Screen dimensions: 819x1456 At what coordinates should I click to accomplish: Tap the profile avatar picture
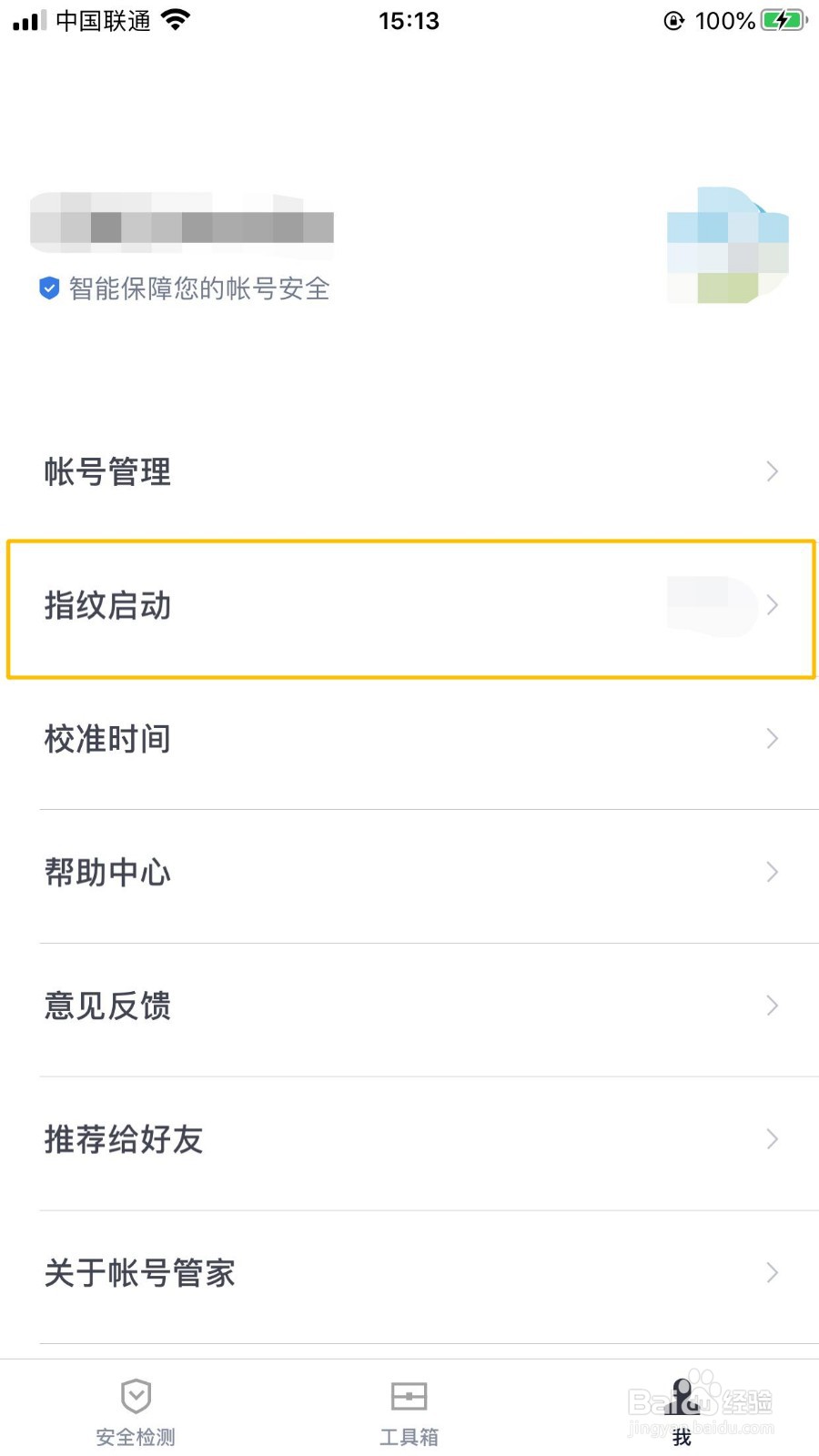pyautogui.click(x=728, y=245)
